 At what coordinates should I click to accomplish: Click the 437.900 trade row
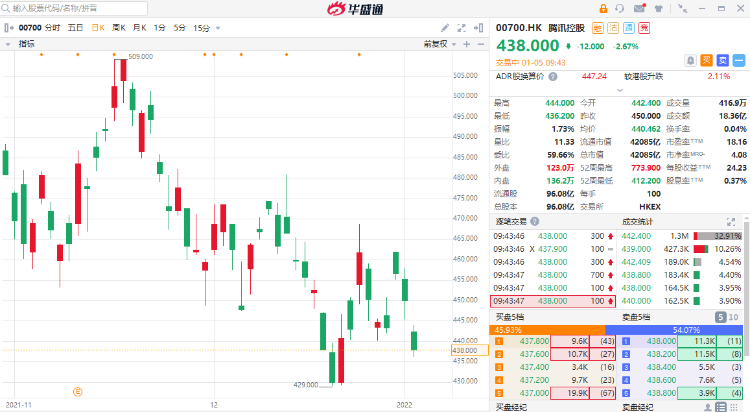553,249
